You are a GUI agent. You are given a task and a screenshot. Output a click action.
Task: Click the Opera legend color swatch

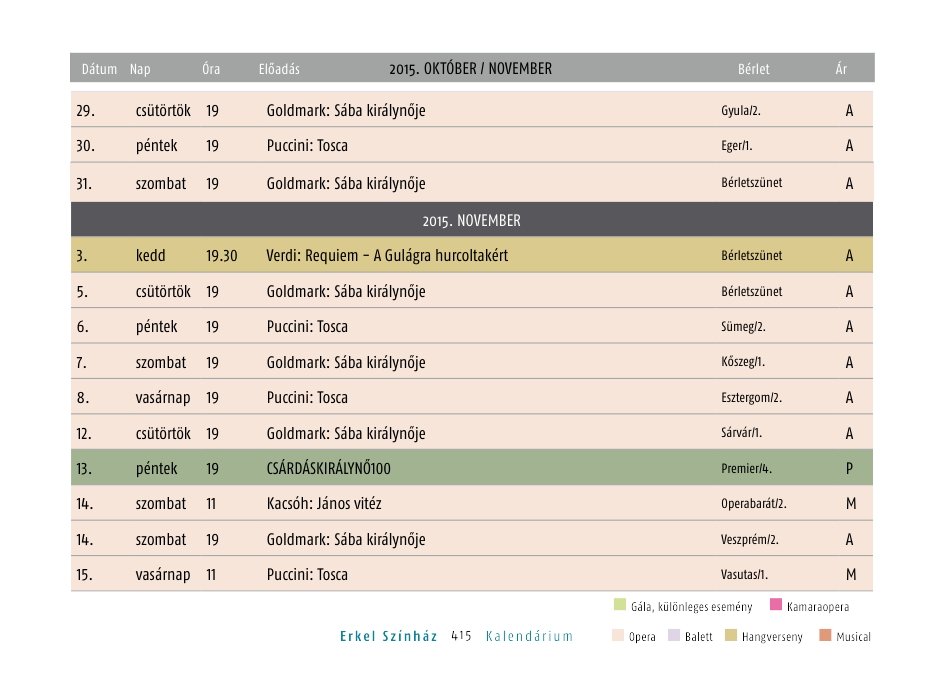click(x=618, y=635)
